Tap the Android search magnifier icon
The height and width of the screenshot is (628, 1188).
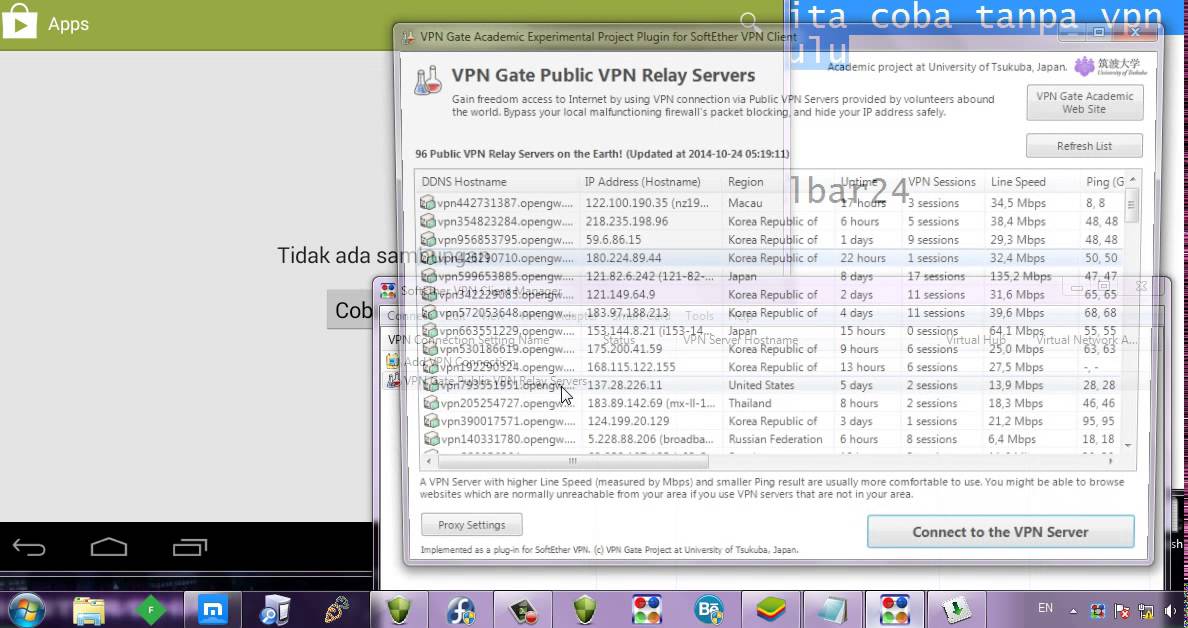[749, 23]
